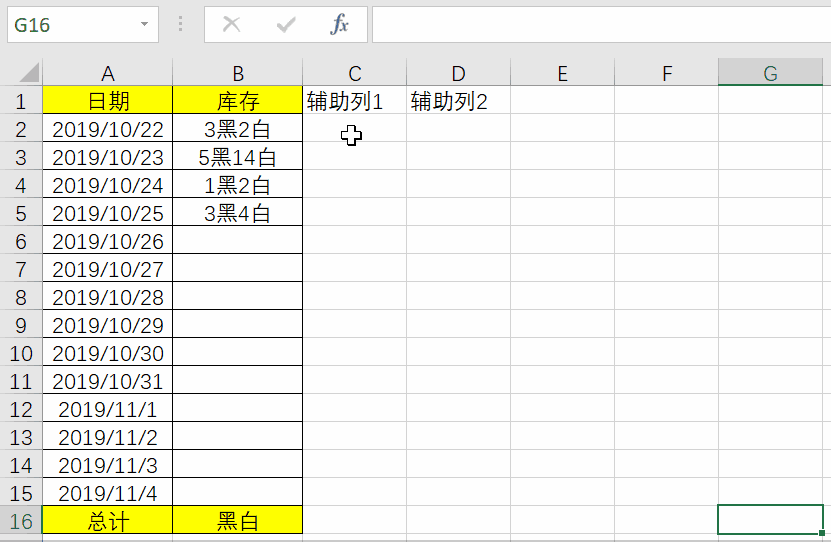Click the date cell 2019/10/29
The width and height of the screenshot is (831, 542).
108,325
